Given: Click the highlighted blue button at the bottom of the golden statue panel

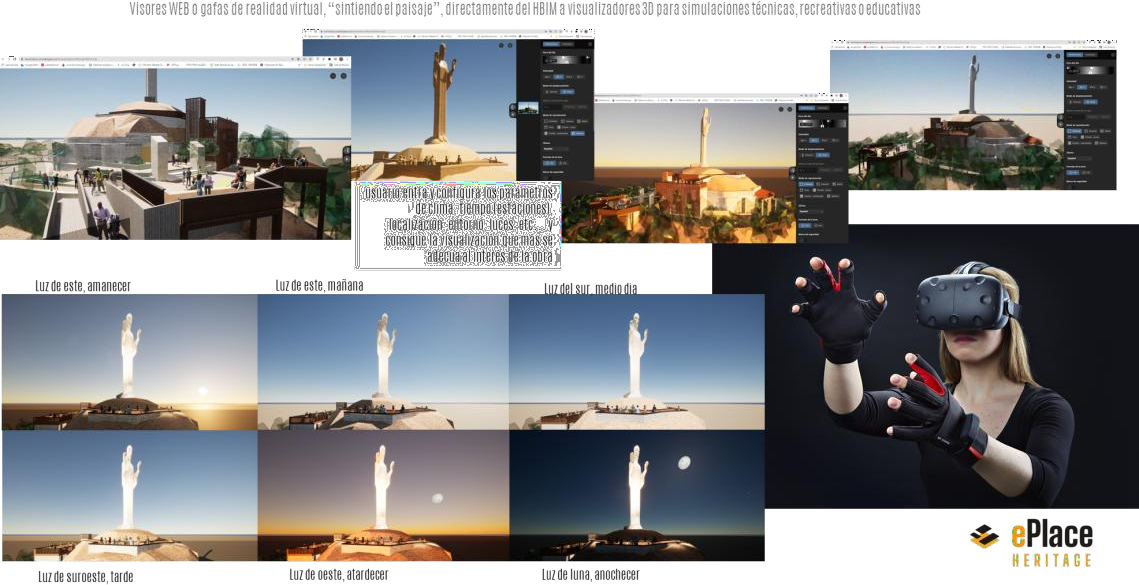Looking at the screenshot, I should [548, 165].
